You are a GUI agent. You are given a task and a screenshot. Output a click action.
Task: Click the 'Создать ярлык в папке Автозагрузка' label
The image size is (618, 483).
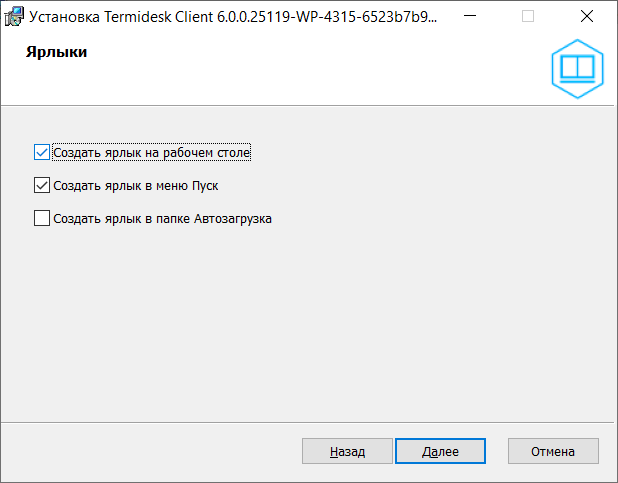pos(162,218)
